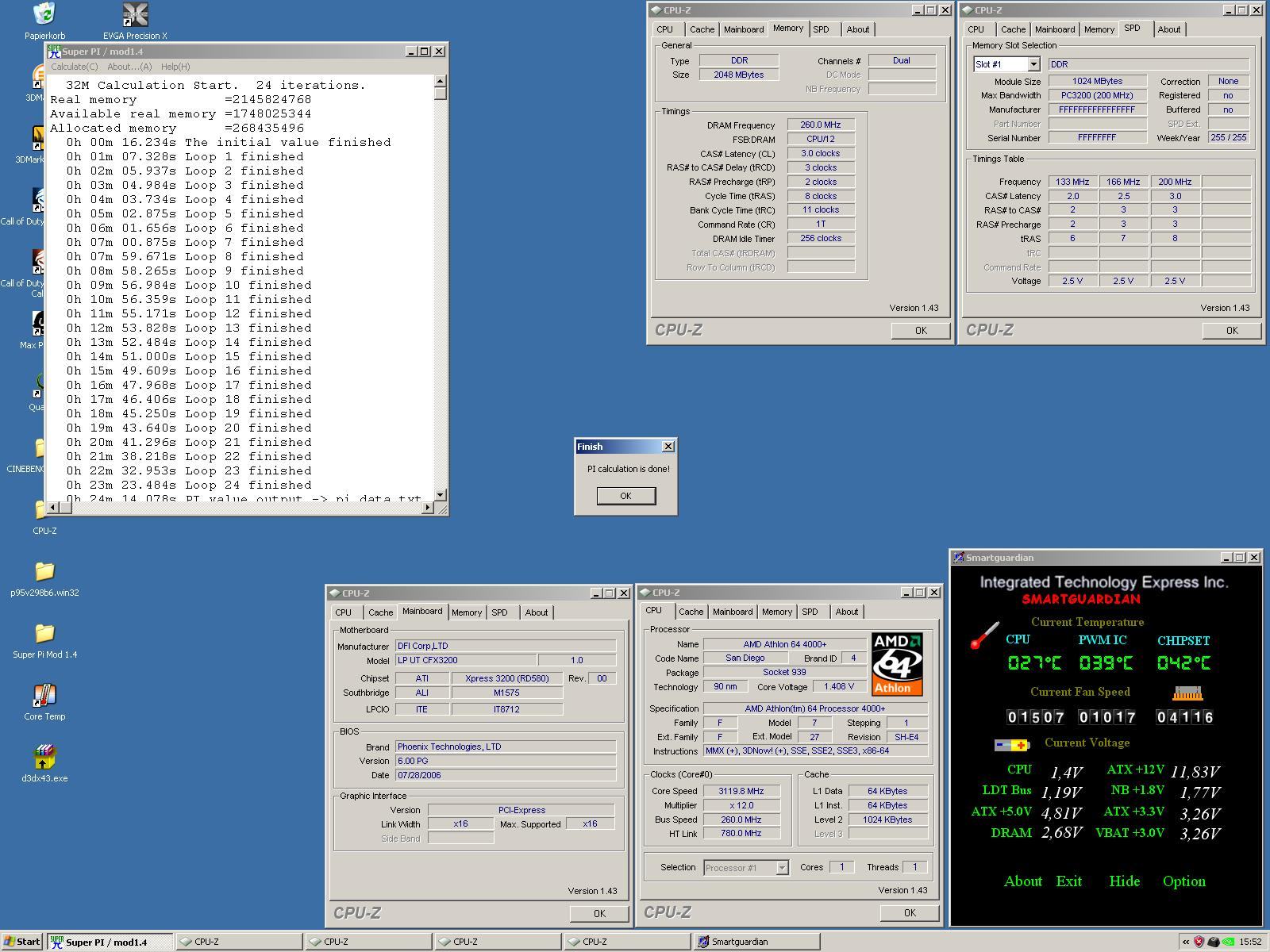1270x952 pixels.
Task: Open the p95v298b6.win32 folder
Action: point(44,572)
